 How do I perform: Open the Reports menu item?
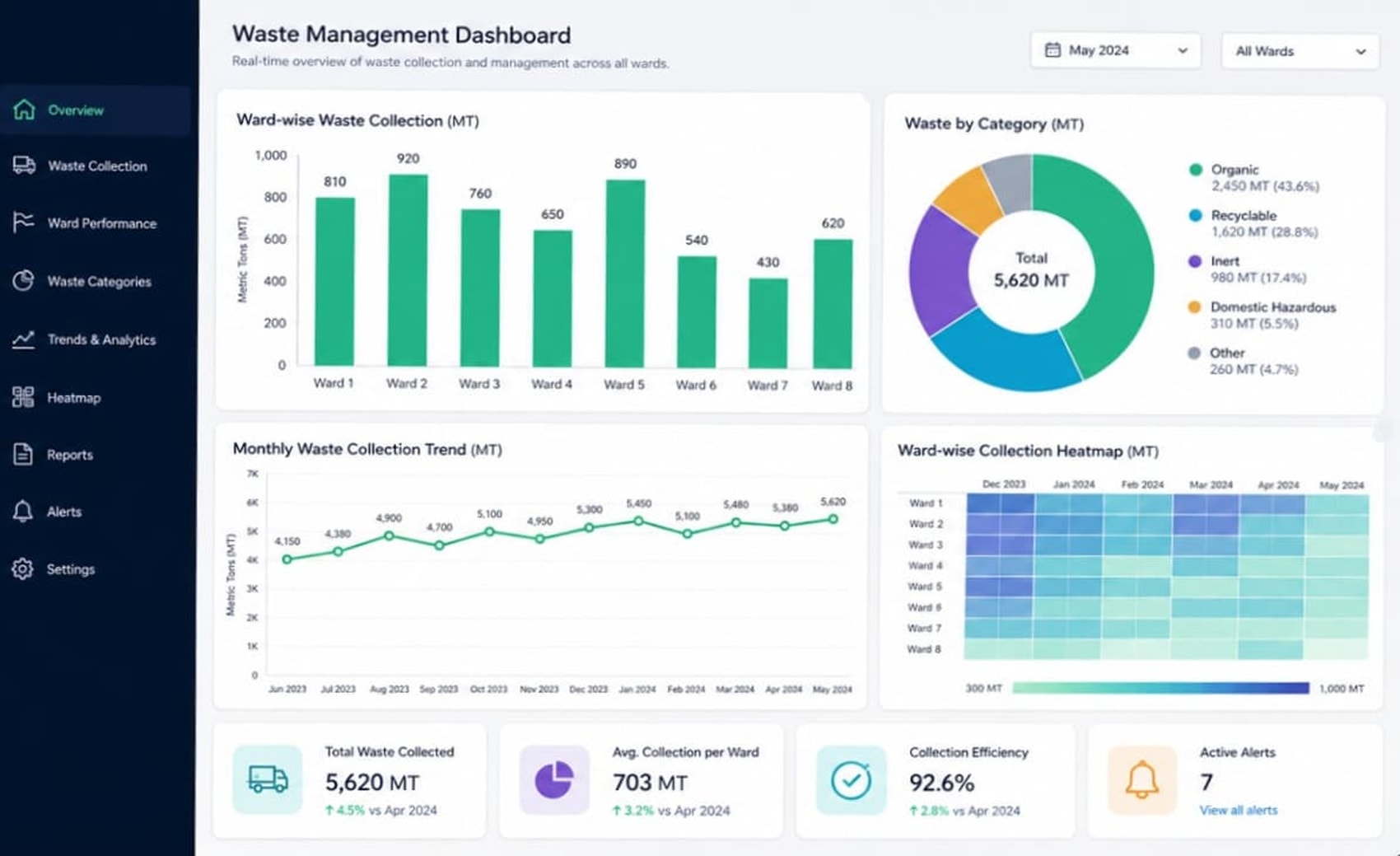(x=96, y=454)
